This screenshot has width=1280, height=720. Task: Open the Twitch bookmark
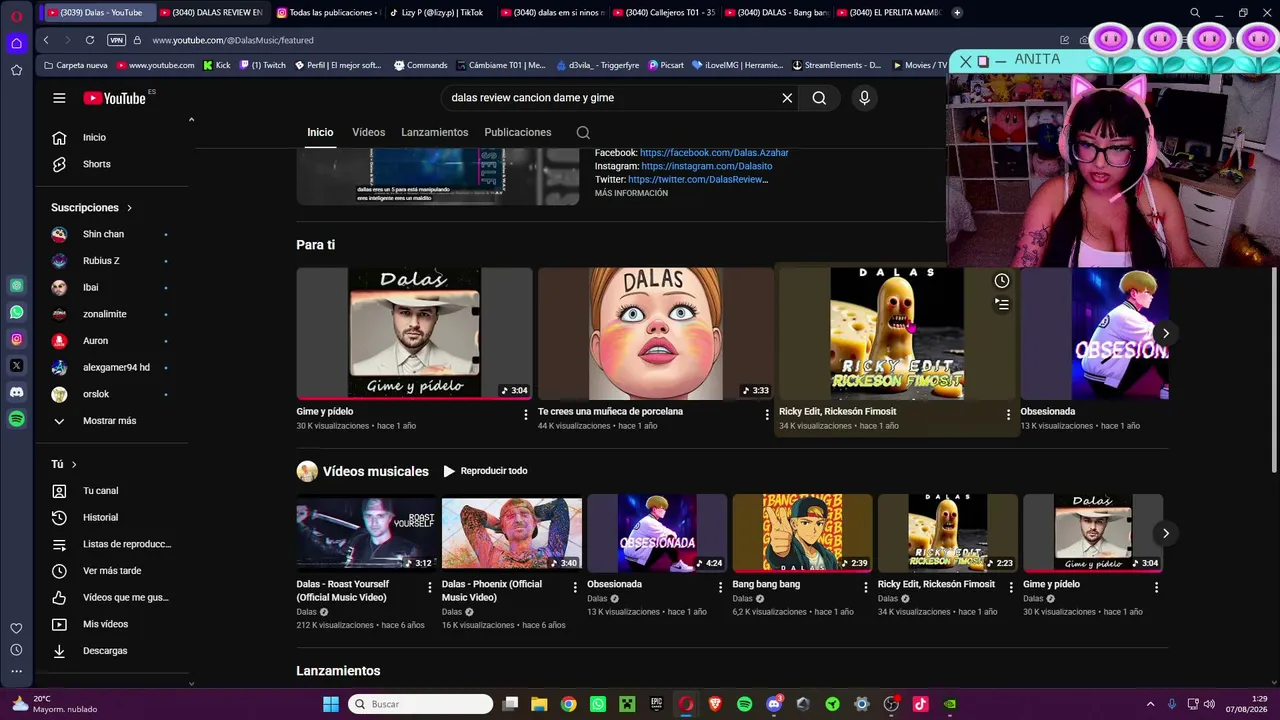[x=263, y=65]
